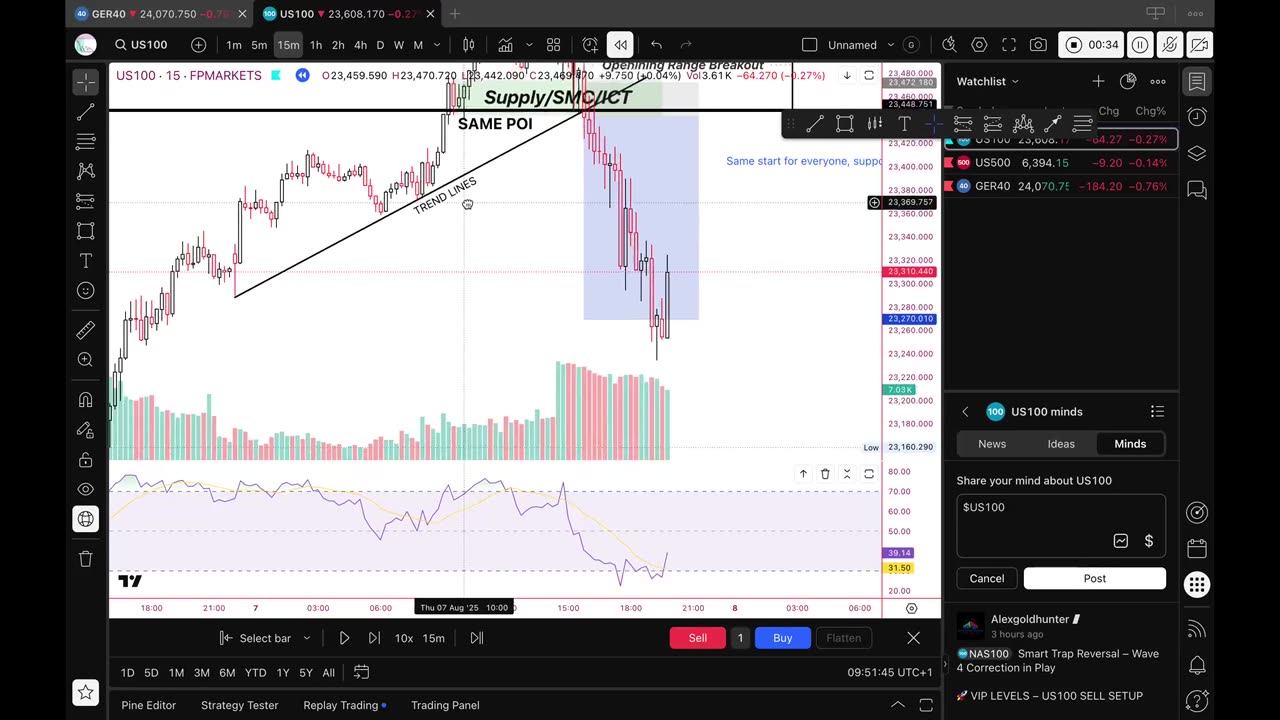Open geometric shapes tool in left toolbar
The height and width of the screenshot is (720, 1280).
point(86,231)
